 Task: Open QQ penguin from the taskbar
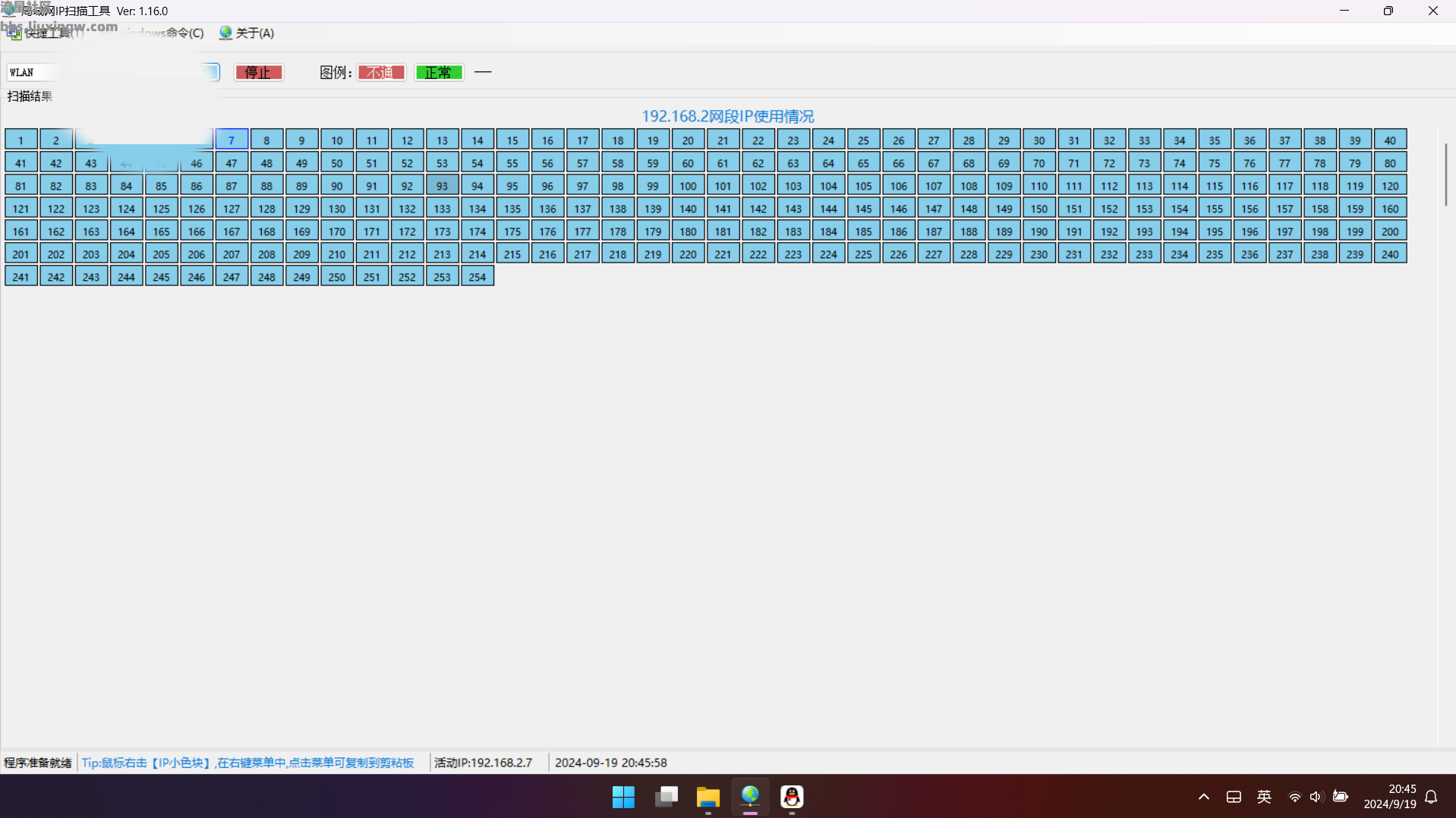(x=792, y=797)
